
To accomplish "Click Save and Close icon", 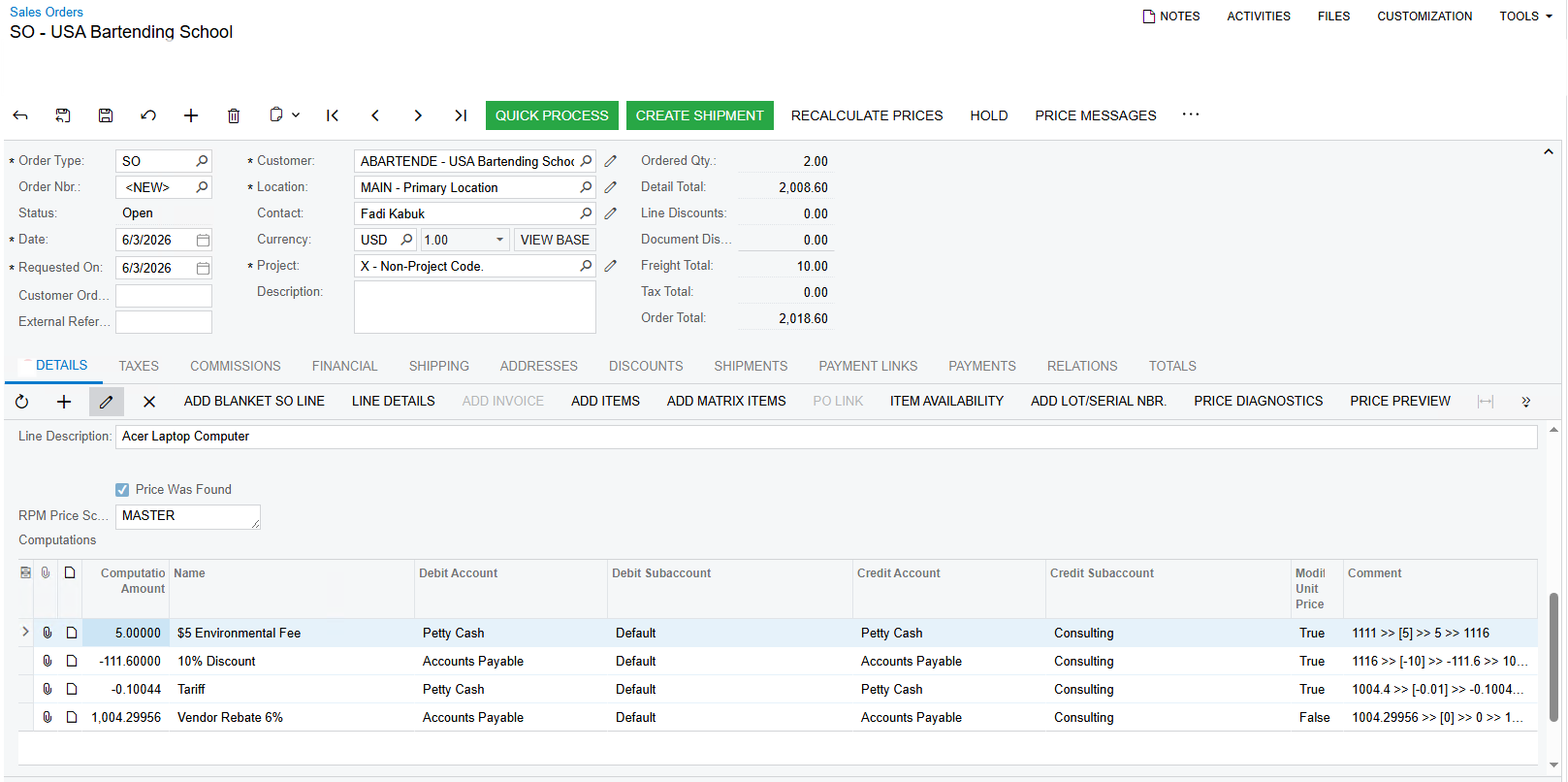I will pyautogui.click(x=63, y=115).
